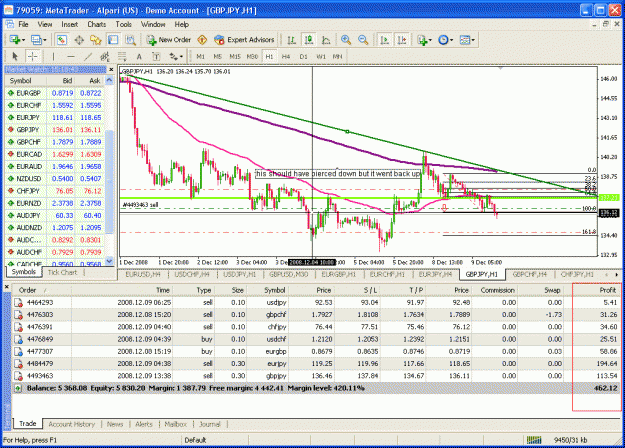Viewport: 625px width, 448px height.
Task: Switch timeframe to D1
Action: coord(303,57)
